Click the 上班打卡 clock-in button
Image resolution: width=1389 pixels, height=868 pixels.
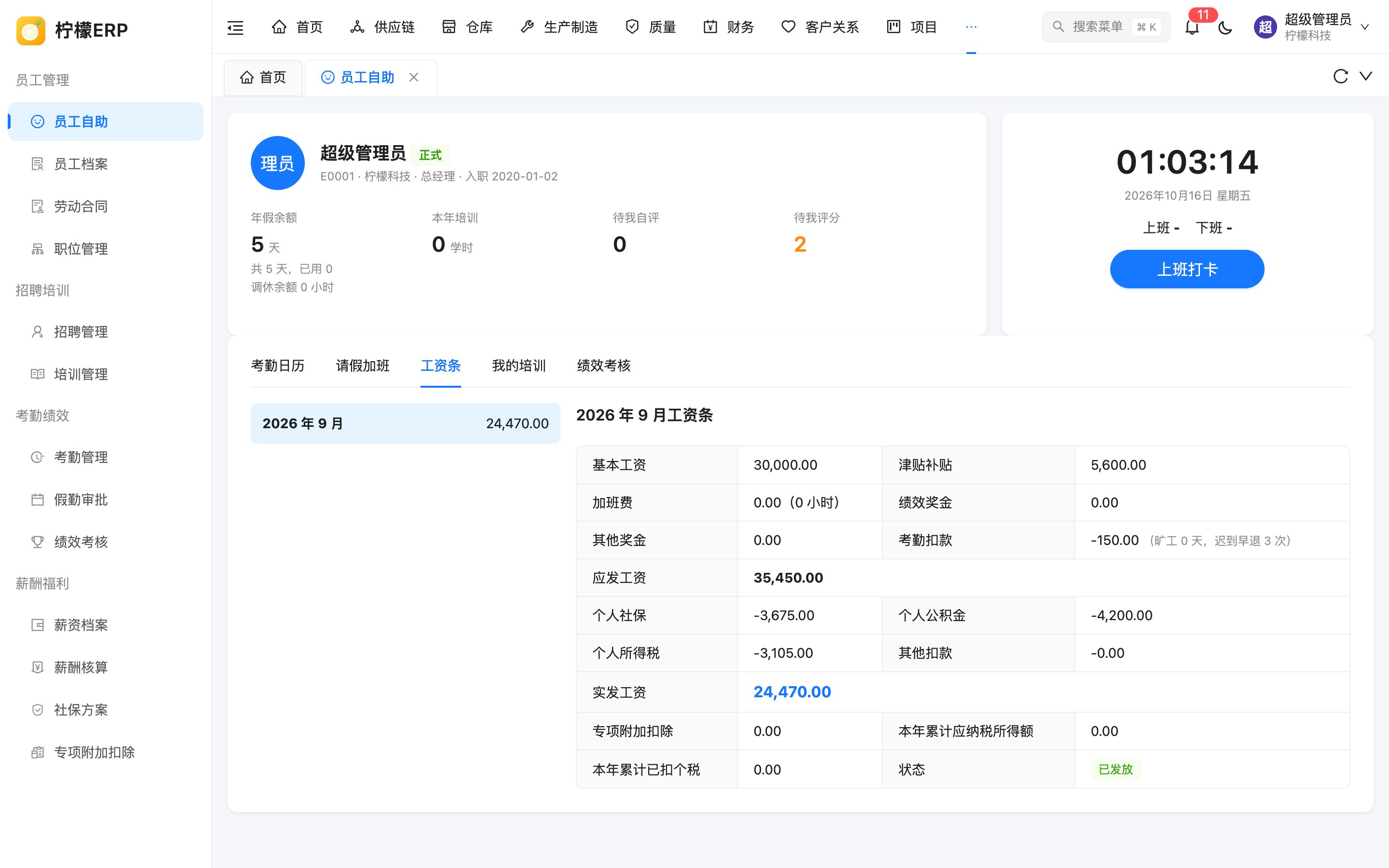pyautogui.click(x=1187, y=269)
